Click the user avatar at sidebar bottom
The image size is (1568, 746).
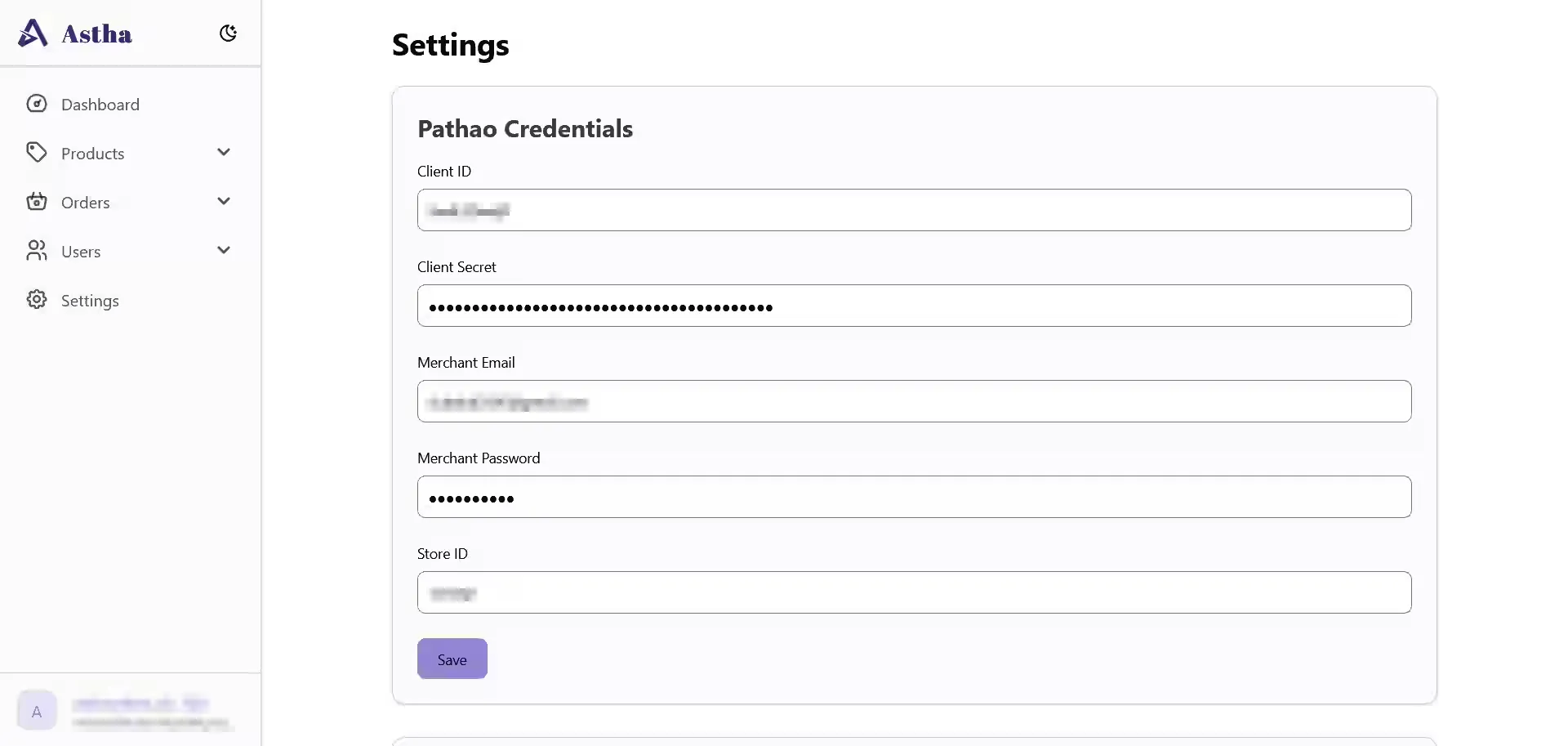36,711
